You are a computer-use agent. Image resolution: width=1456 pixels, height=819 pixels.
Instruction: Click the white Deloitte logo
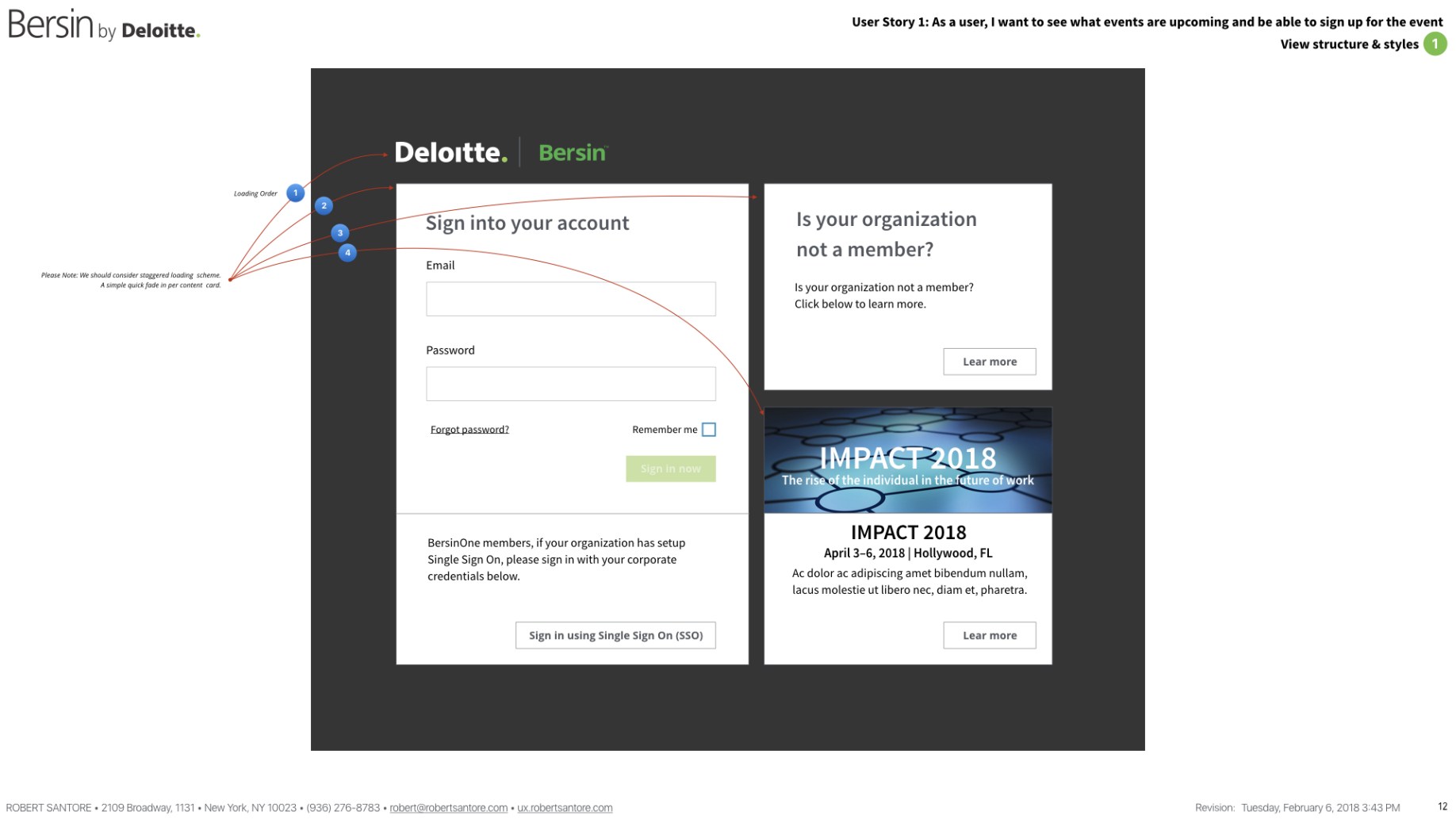tap(451, 152)
